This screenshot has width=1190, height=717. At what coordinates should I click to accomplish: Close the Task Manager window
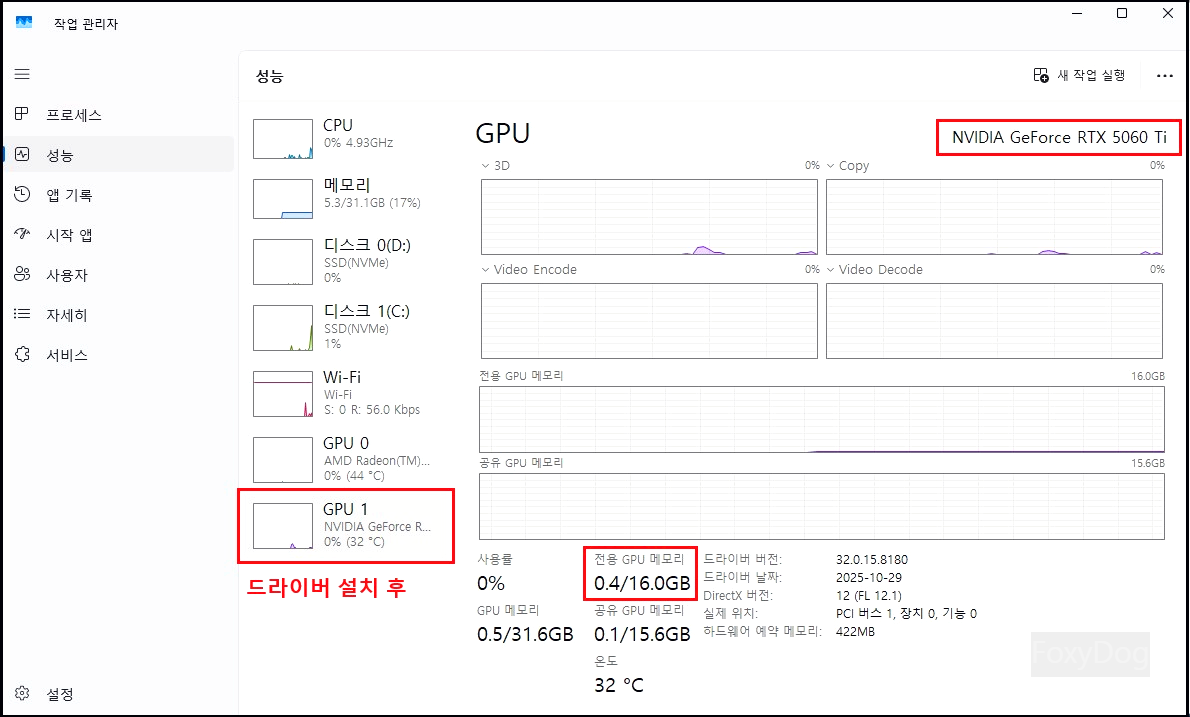pos(1168,13)
